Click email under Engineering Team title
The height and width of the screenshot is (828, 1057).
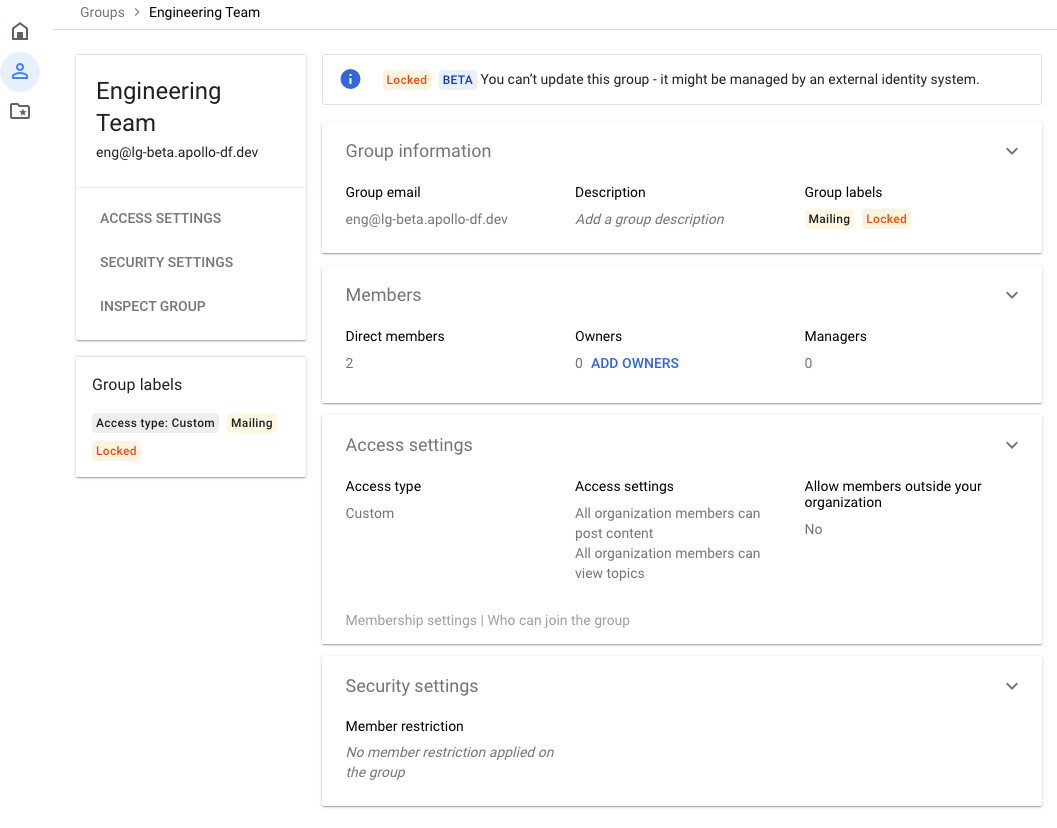click(x=177, y=152)
